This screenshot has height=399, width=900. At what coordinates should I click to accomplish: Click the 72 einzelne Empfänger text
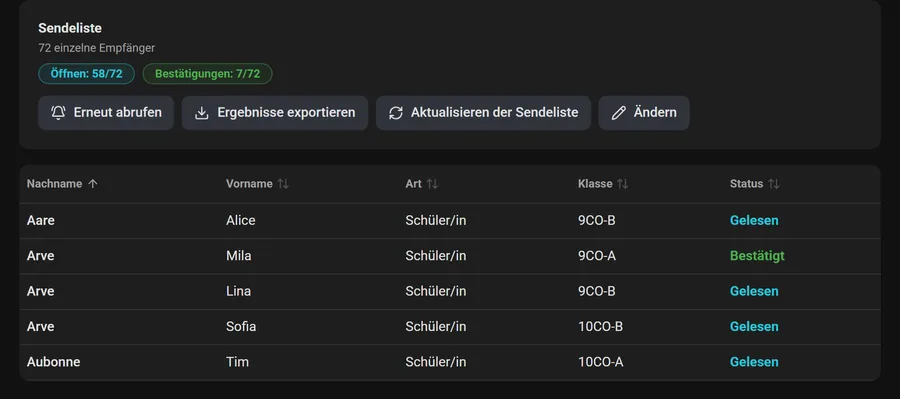96,48
